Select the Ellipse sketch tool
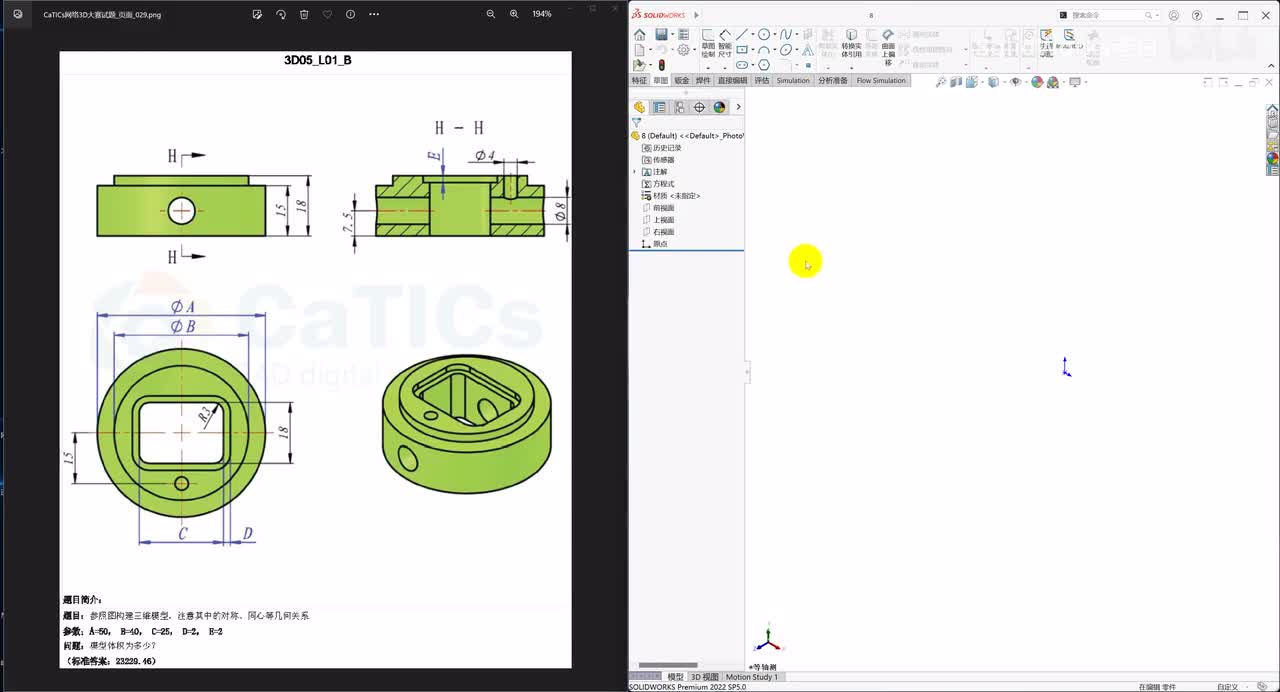The image size is (1280, 692). (x=786, y=49)
